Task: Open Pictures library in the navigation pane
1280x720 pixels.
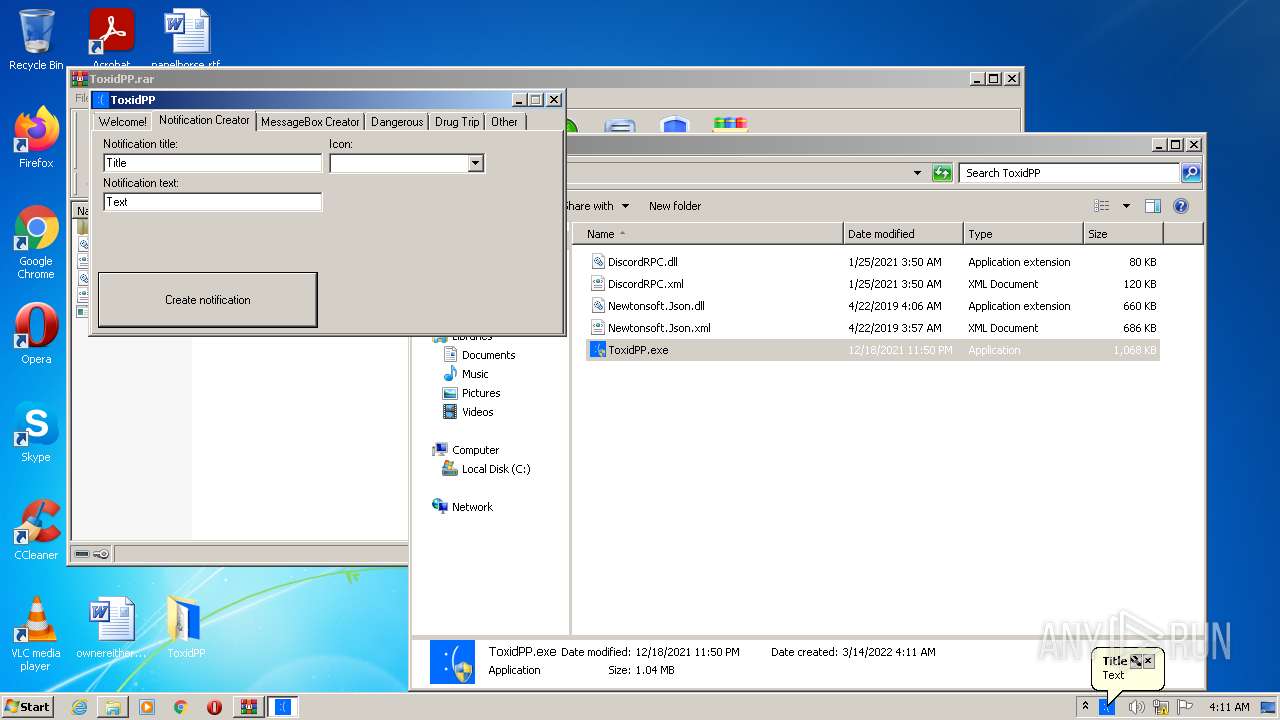Action: point(481,393)
